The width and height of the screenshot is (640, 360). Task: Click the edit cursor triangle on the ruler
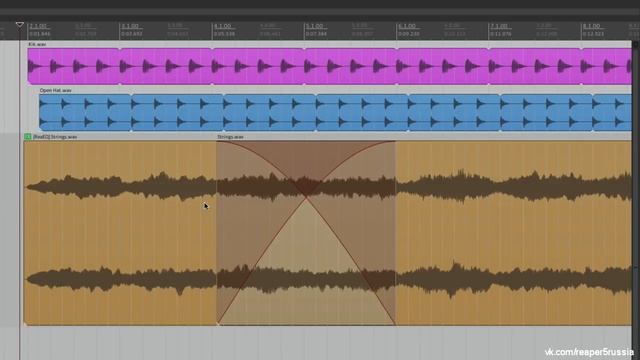coord(20,25)
